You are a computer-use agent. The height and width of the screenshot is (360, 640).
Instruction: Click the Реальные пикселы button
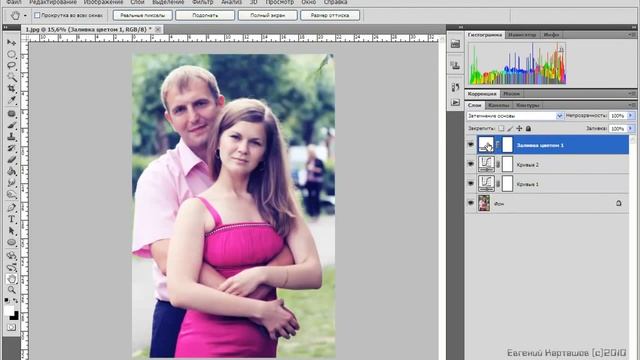142,16
